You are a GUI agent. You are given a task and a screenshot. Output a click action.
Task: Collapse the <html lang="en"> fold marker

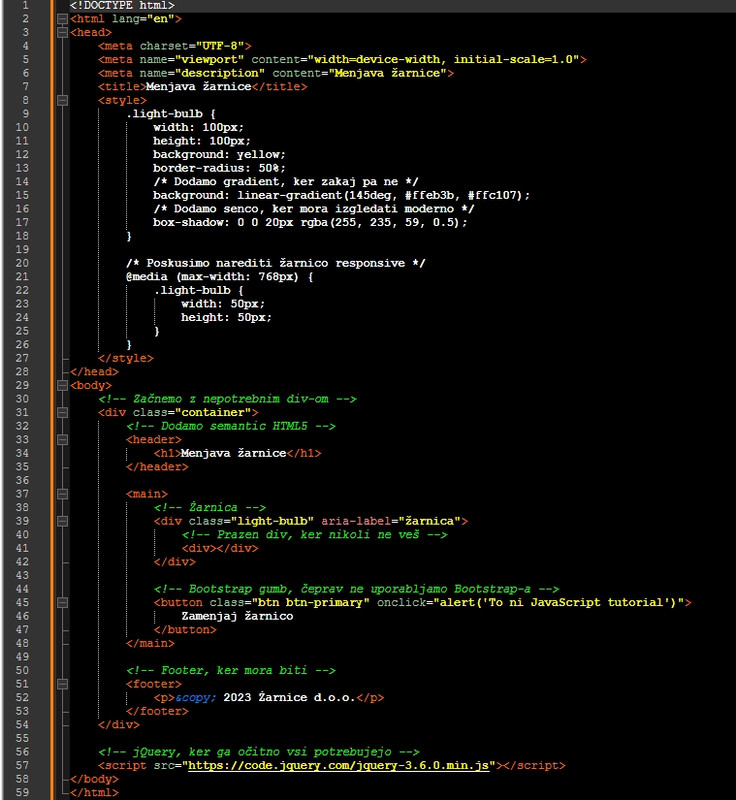62,19
